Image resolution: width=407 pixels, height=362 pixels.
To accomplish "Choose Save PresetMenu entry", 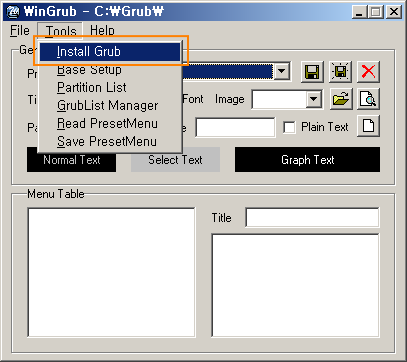I will 110,142.
